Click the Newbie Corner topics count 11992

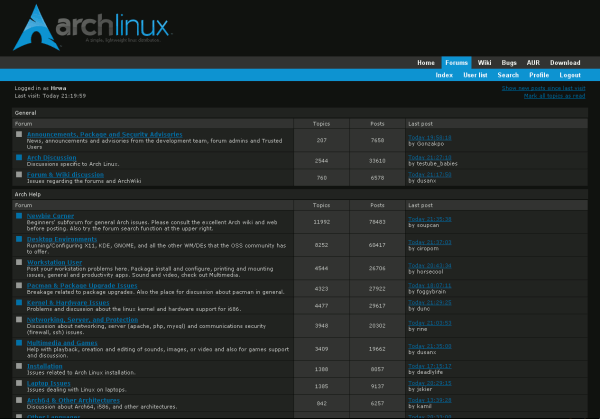pyautogui.click(x=321, y=222)
